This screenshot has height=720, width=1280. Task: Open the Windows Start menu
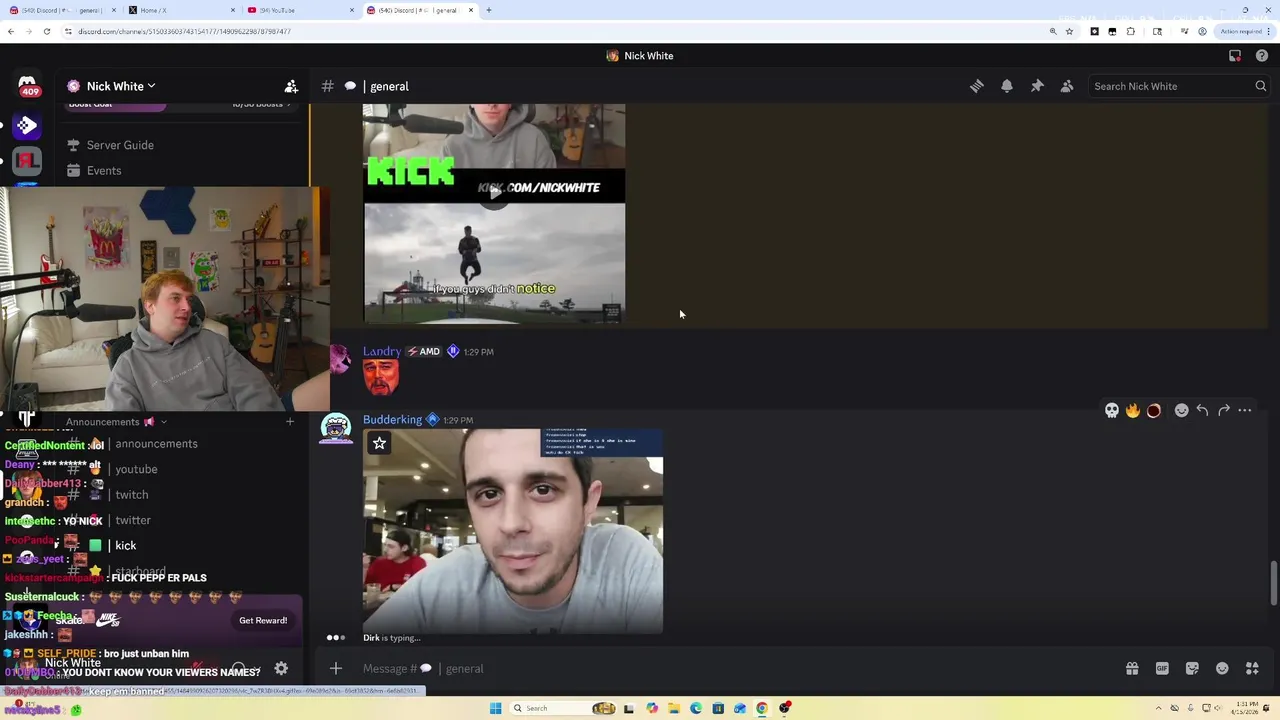(495, 708)
